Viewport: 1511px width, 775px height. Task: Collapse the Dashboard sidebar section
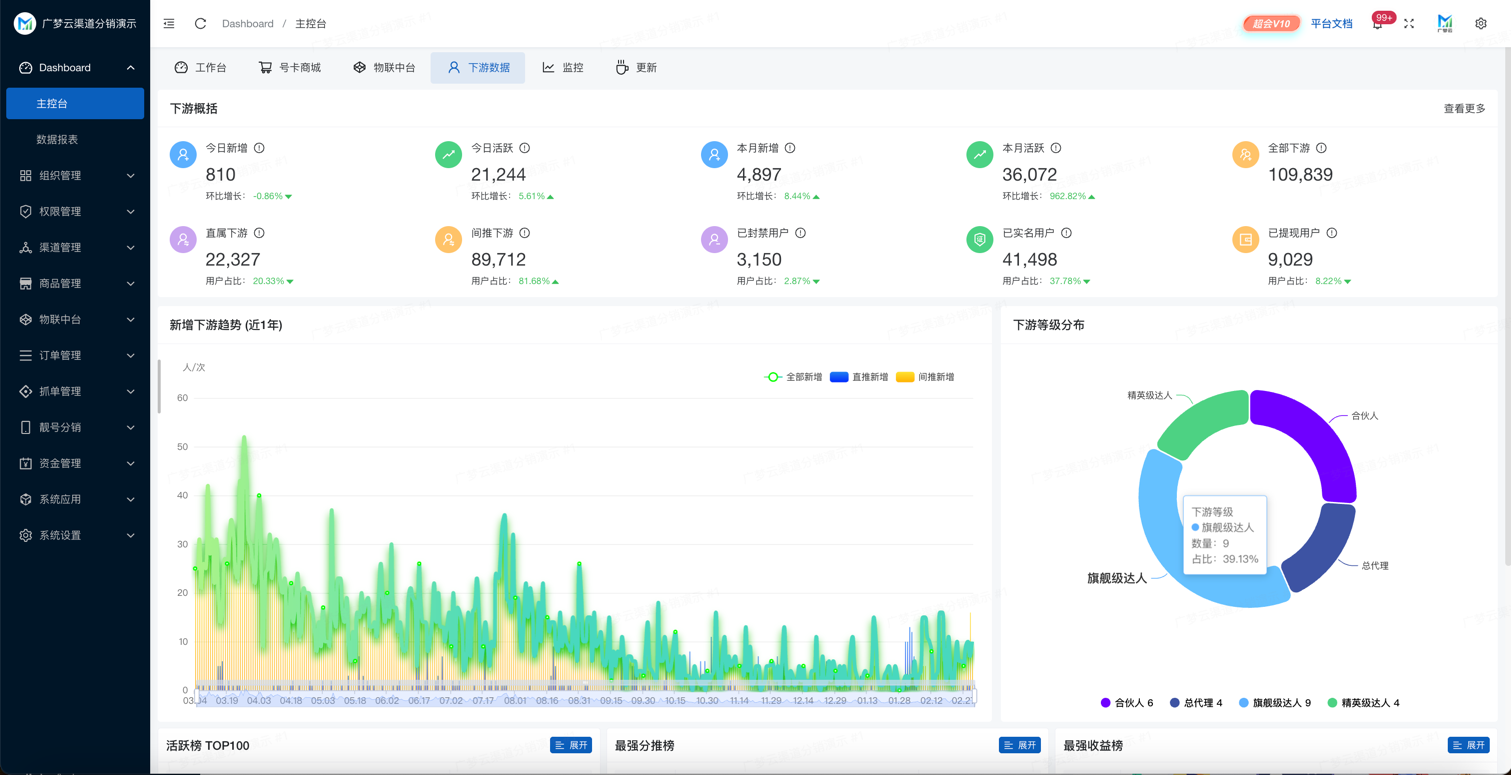tap(75, 68)
